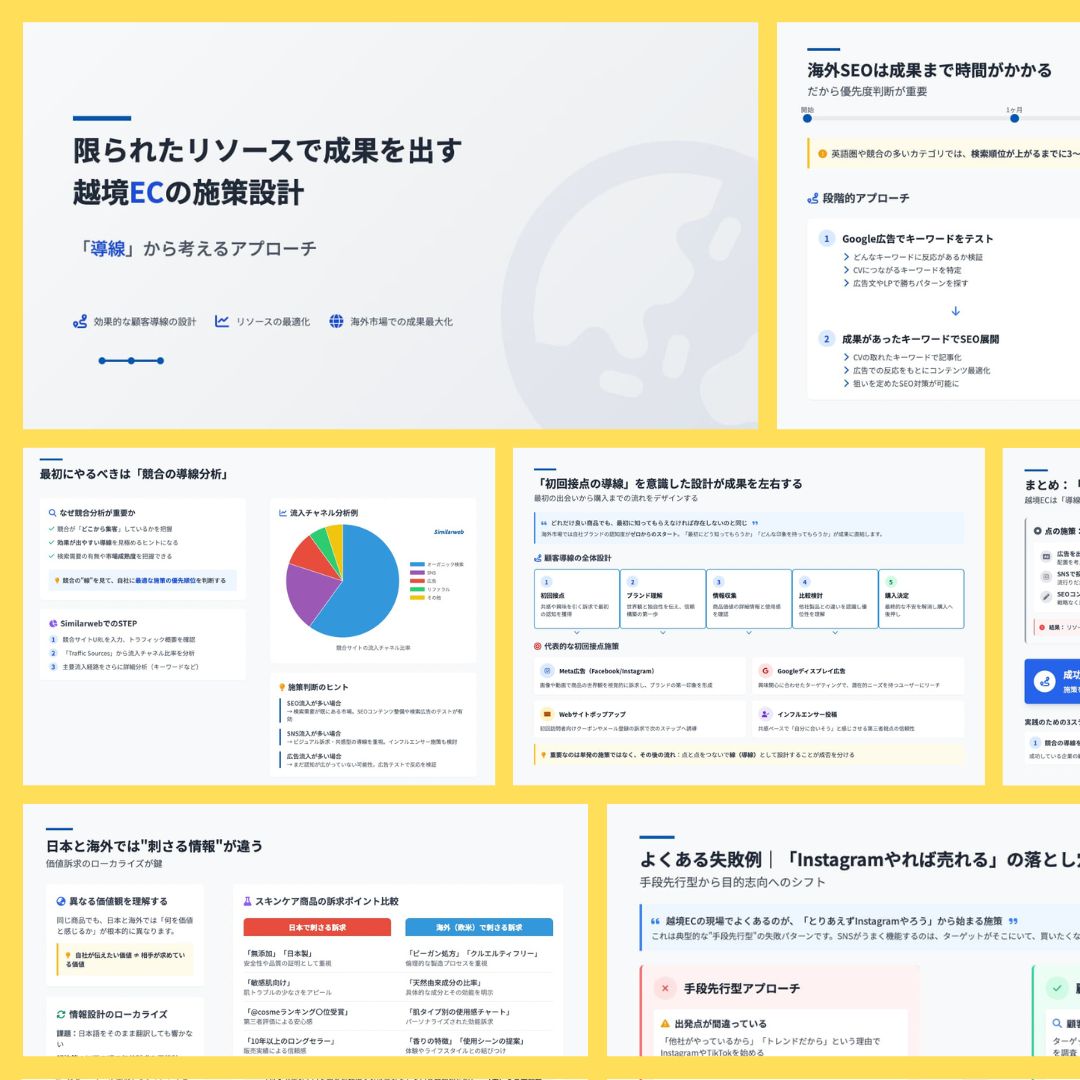Click the red 広告 legend swatch
Image resolution: width=1080 pixels, height=1080 pixels.
tap(417, 581)
